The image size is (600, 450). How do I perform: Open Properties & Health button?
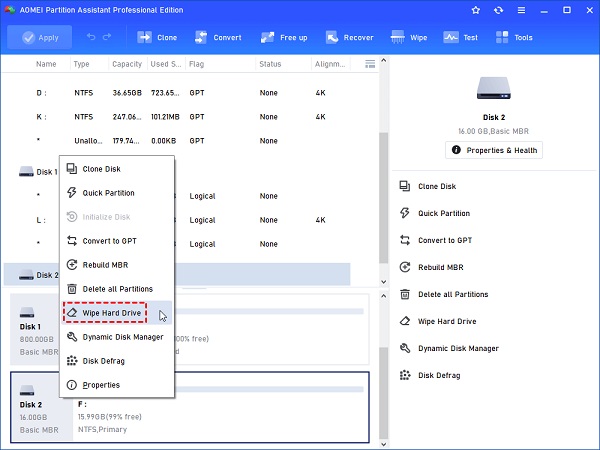tap(494, 151)
